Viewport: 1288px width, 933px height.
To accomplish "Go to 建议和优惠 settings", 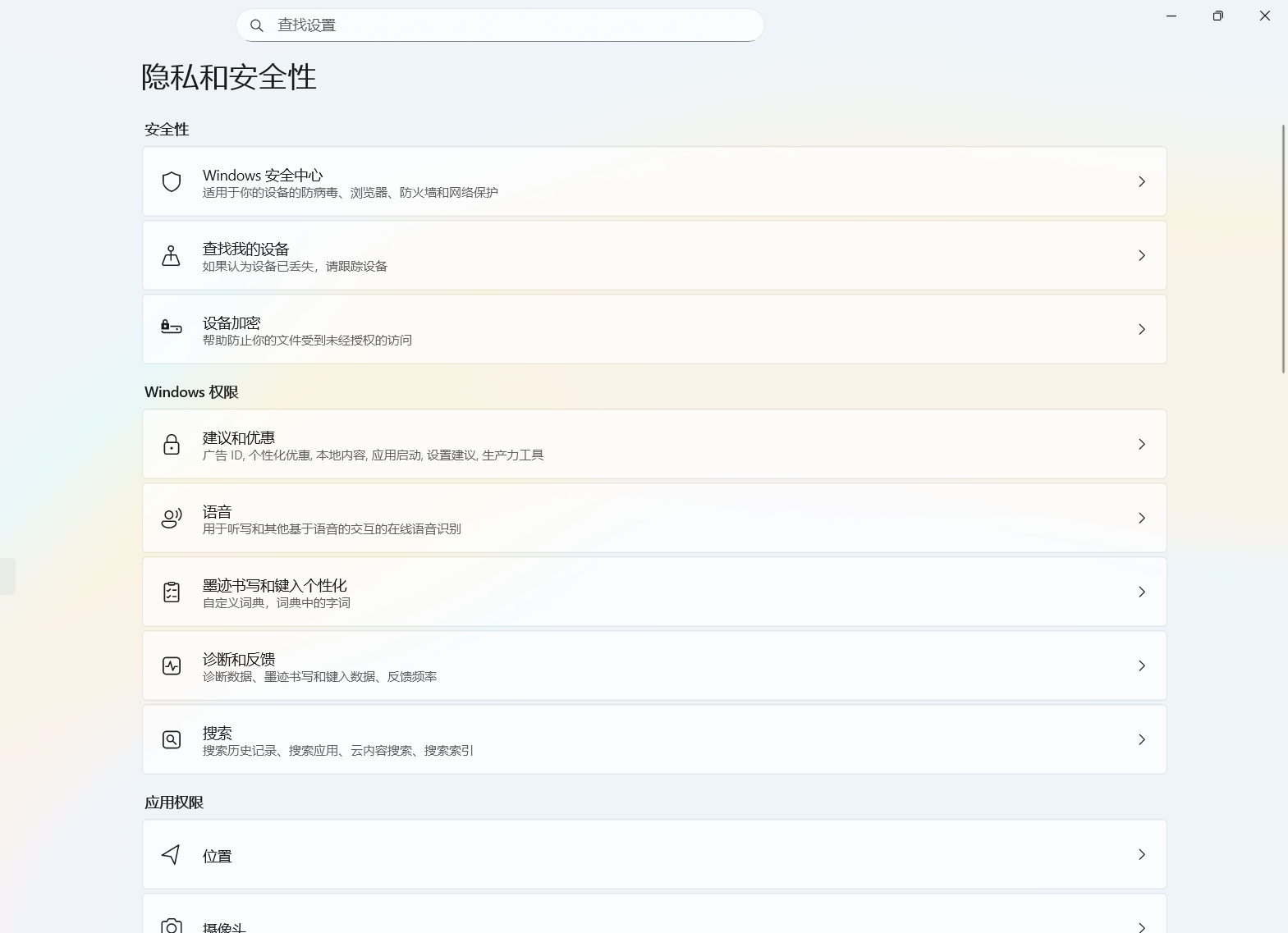I will point(654,444).
